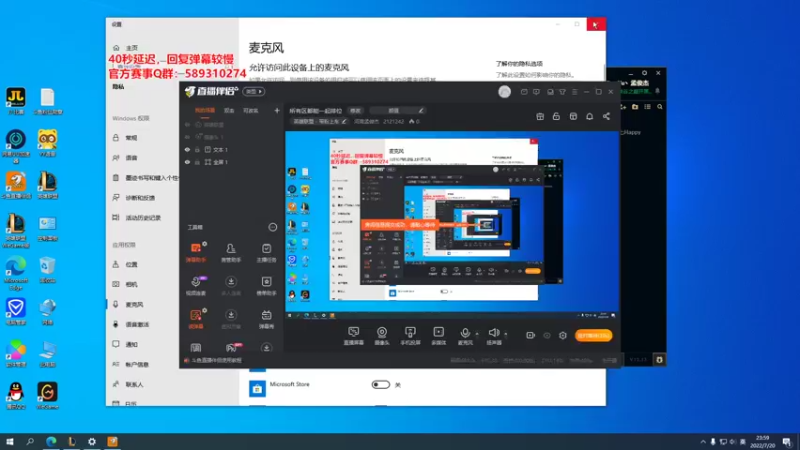Open 活动历史记录 settings item
This screenshot has height=450, width=800.
point(143,217)
